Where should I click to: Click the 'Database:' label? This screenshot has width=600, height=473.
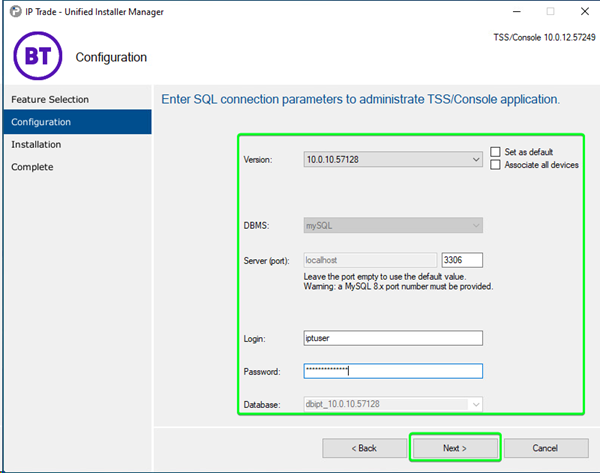click(262, 405)
